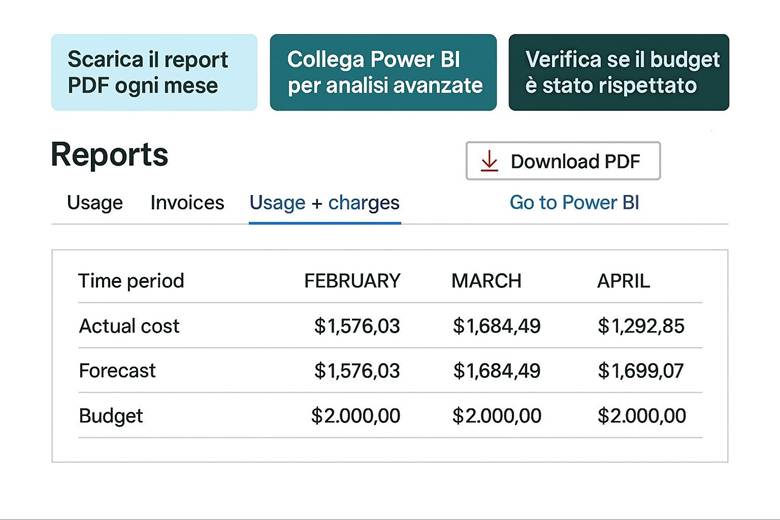Click April actual cost value $1,292,85
Image resolution: width=780 pixels, height=520 pixels.
(641, 326)
